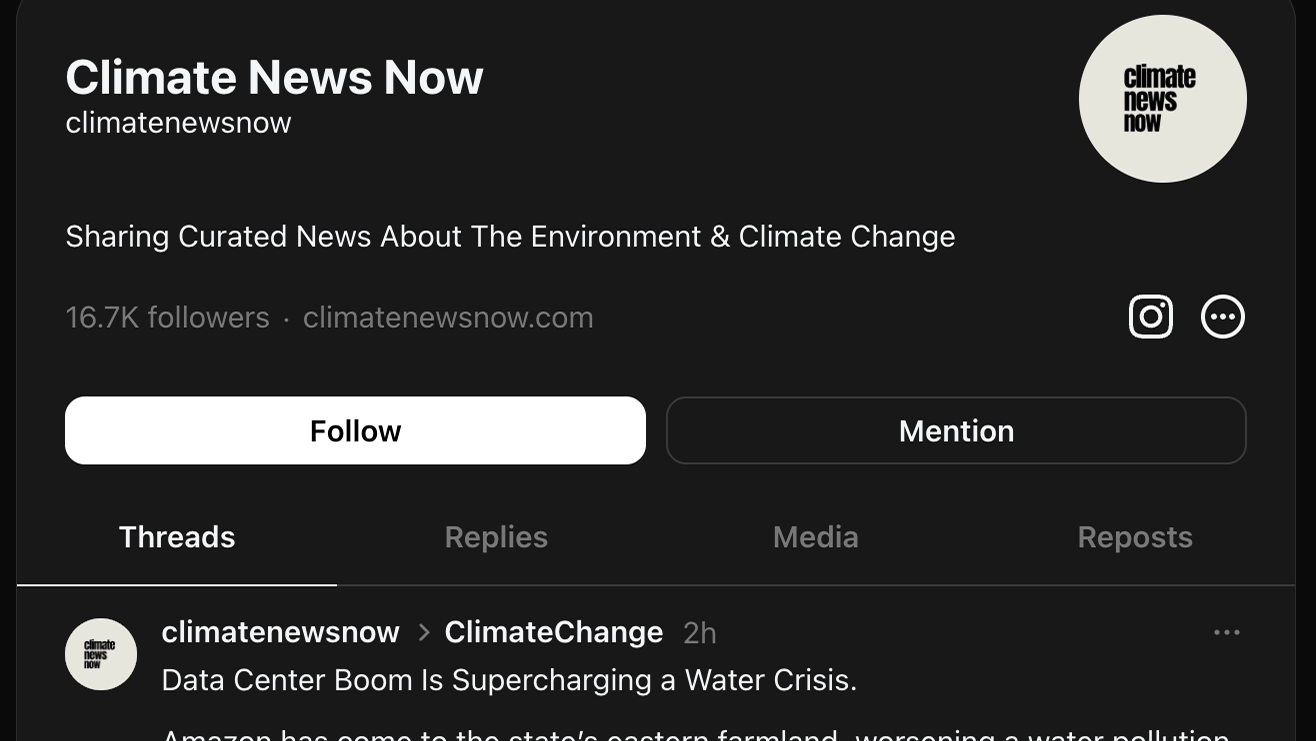The height and width of the screenshot is (741, 1316).
Task: Click the 2h post timestamp
Action: 699,633
